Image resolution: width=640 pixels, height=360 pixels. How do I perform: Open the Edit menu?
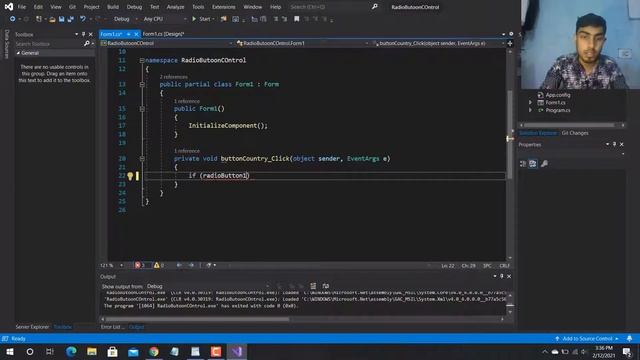point(38,7)
